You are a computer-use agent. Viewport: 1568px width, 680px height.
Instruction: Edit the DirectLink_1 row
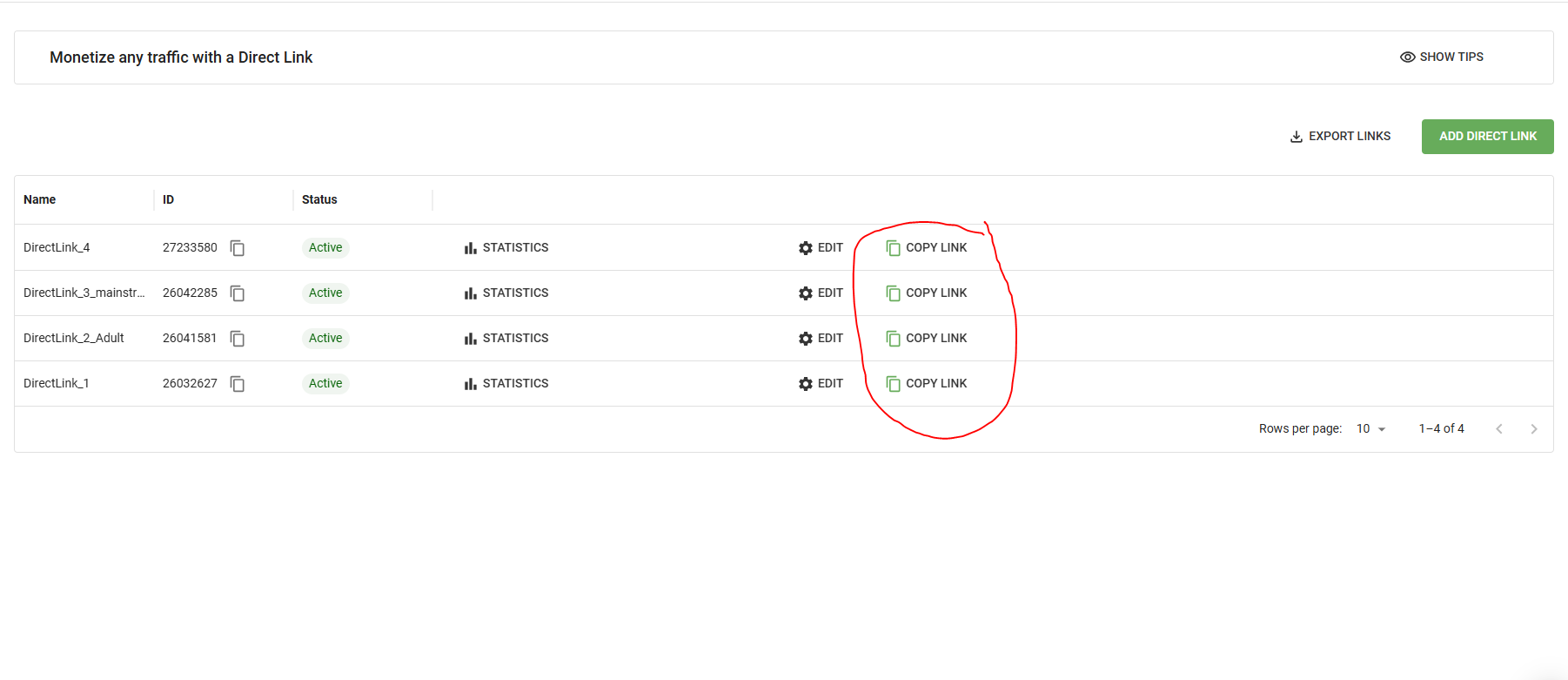821,384
